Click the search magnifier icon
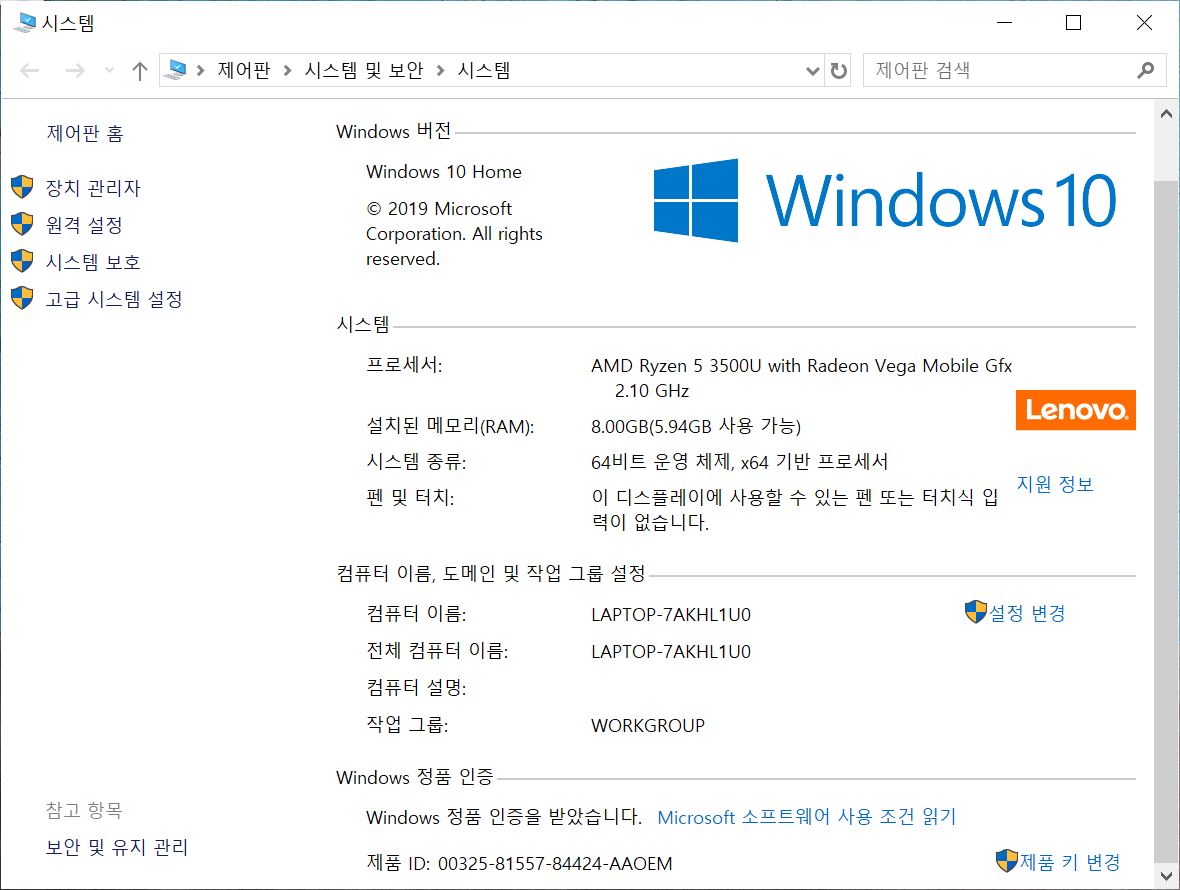Image resolution: width=1180 pixels, height=890 pixels. [x=1146, y=70]
